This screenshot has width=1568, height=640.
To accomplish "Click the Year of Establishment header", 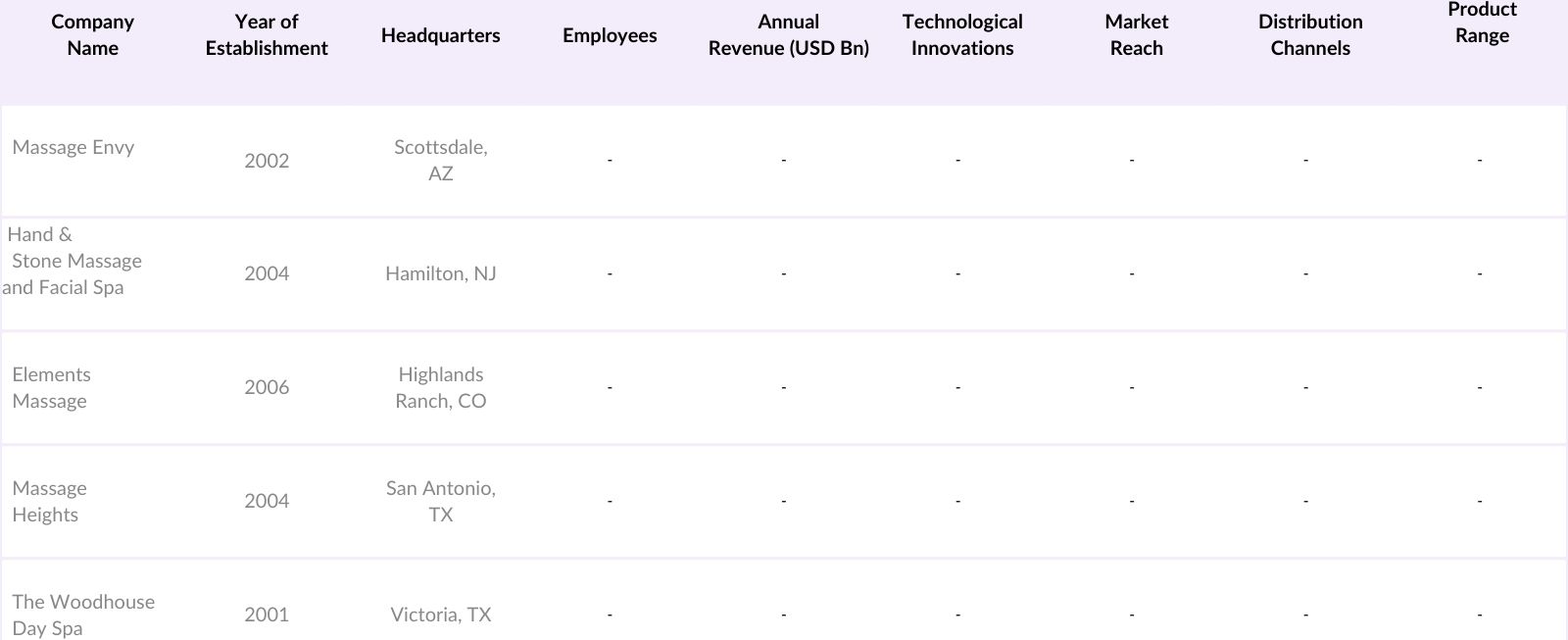I will coord(267,35).
